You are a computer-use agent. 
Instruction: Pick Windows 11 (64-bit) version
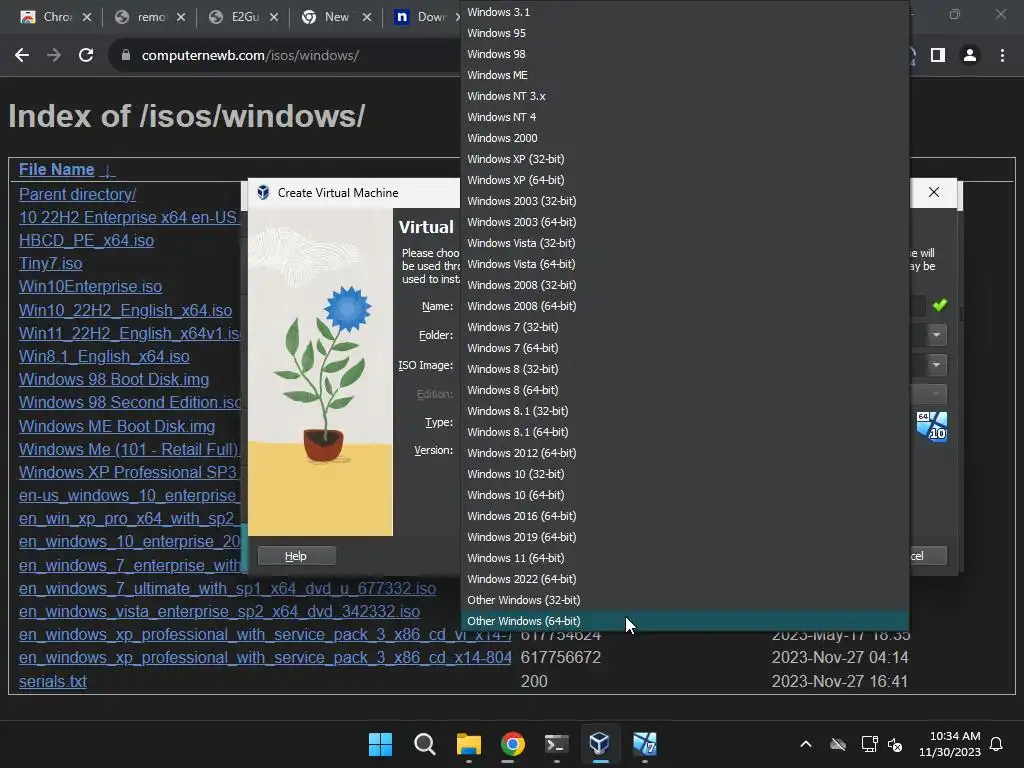(684, 558)
